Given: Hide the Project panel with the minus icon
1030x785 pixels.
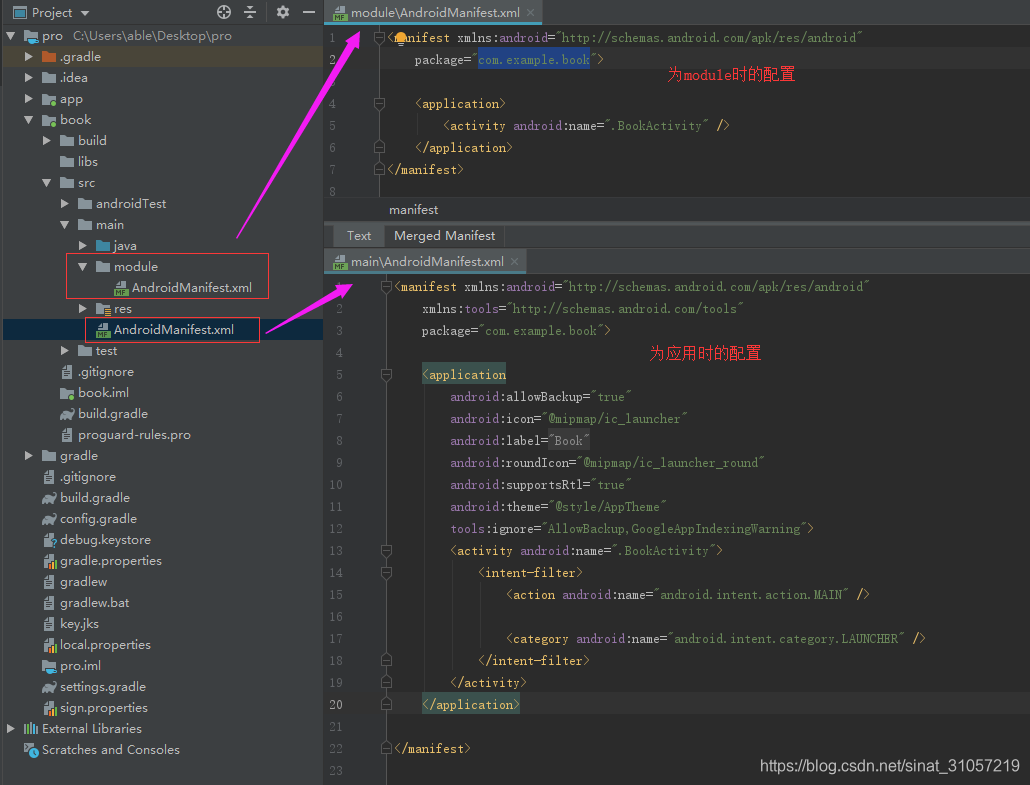Looking at the screenshot, I should 309,12.
